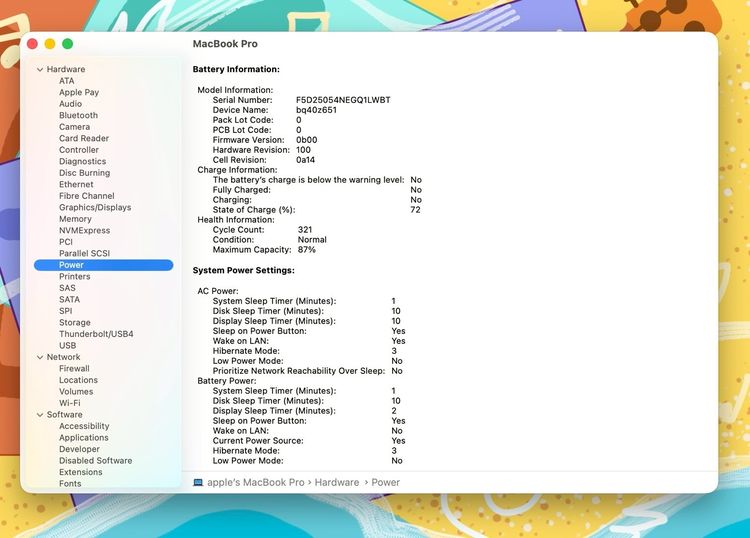Select ATA in the sidebar

click(x=66, y=81)
